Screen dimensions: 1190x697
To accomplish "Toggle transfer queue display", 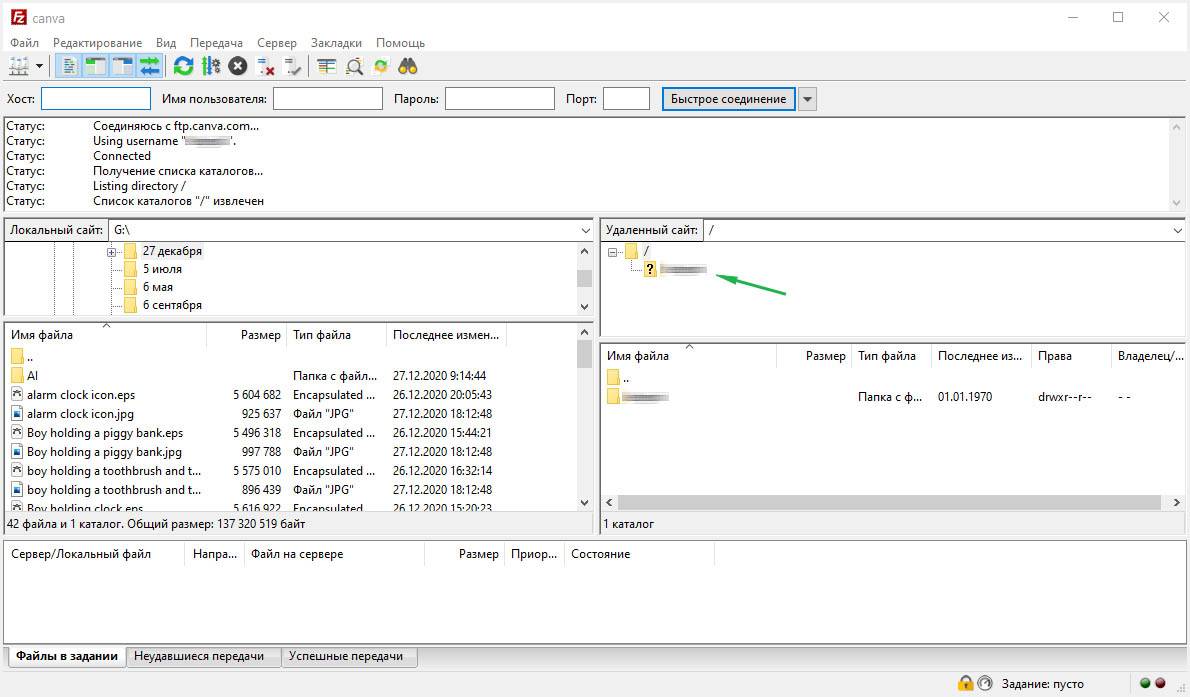I will coord(150,67).
